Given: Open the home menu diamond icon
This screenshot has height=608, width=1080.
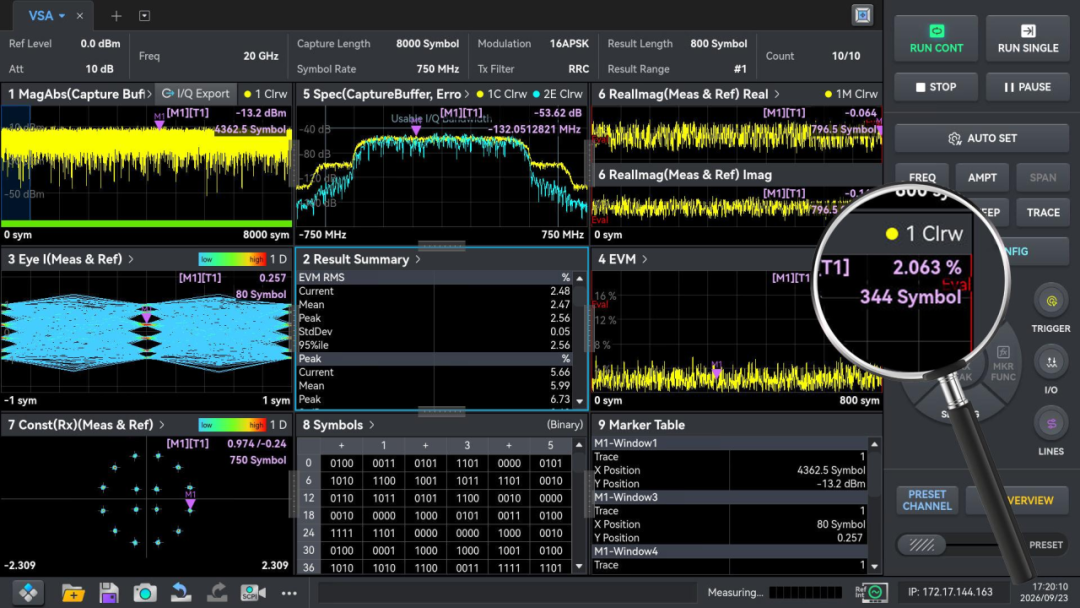Looking at the screenshot, I should point(28,592).
